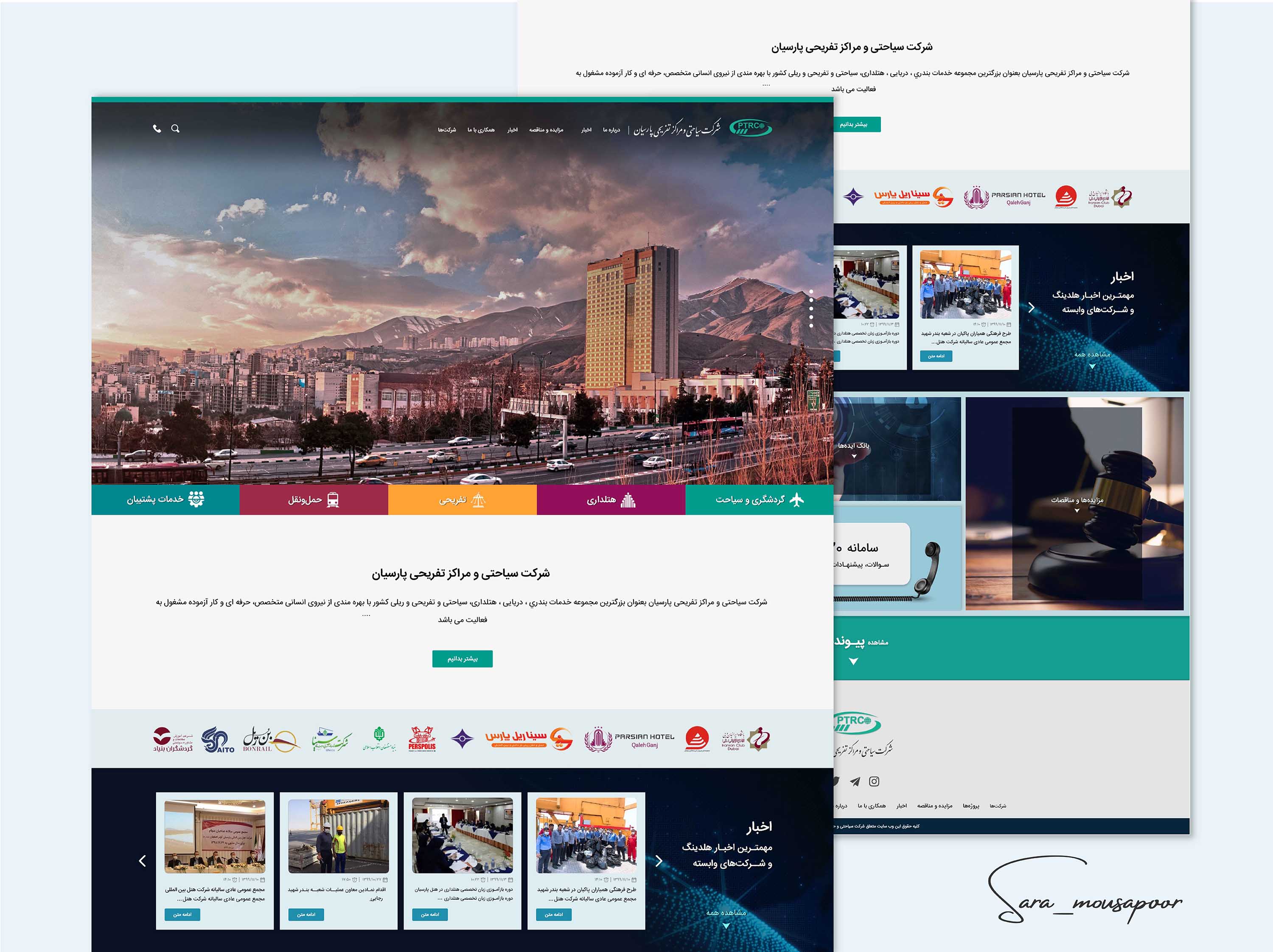
Task: Open the سینا ریل پارس logo on front page
Action: (529, 739)
